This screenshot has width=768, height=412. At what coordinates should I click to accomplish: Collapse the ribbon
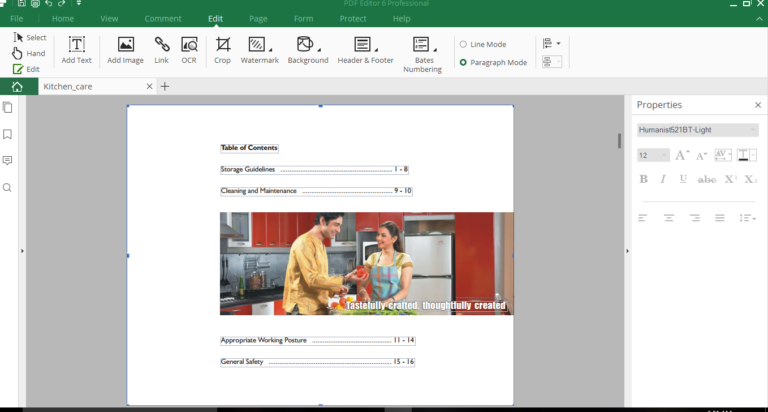tap(759, 19)
